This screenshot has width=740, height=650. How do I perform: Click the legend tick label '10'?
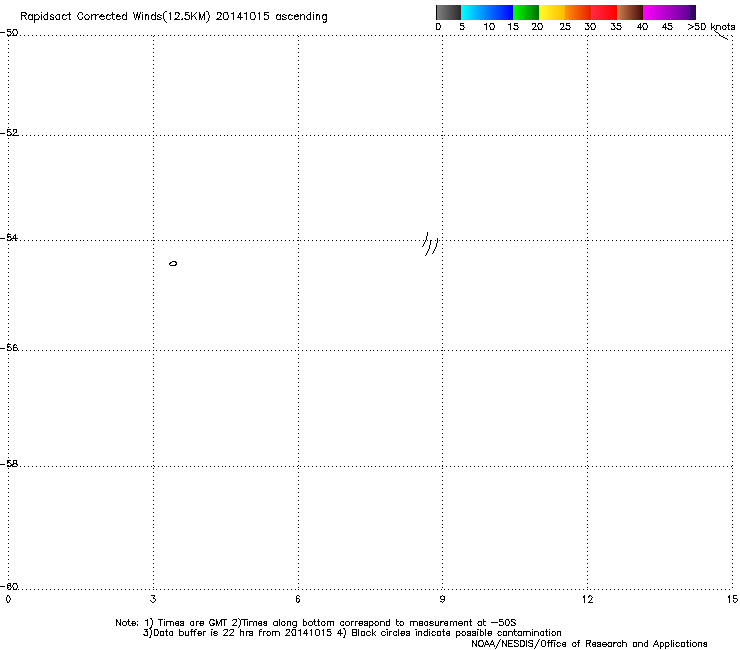coord(489,27)
